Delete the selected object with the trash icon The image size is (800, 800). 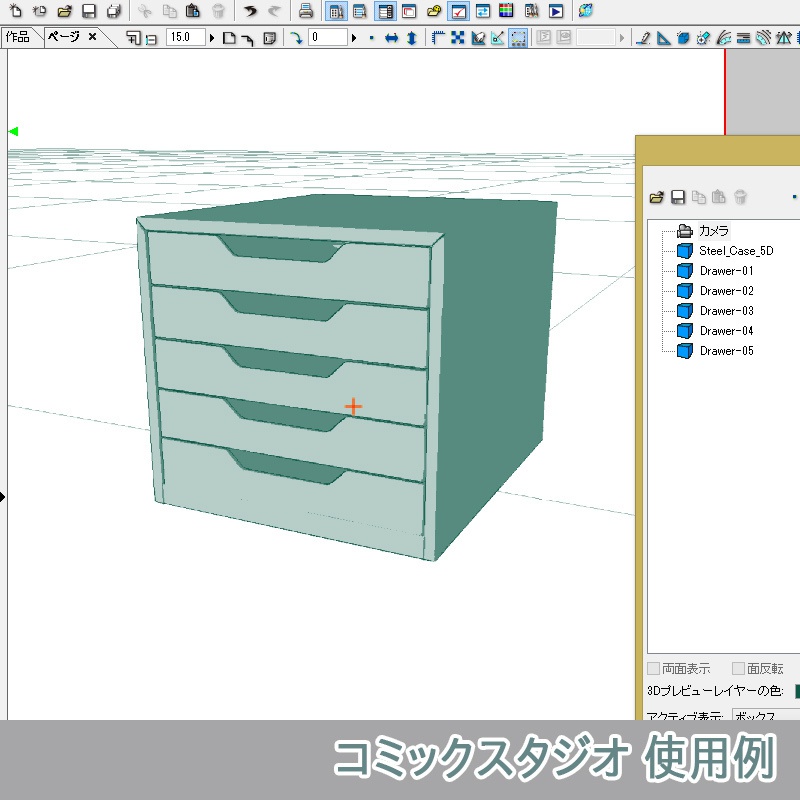(740, 197)
